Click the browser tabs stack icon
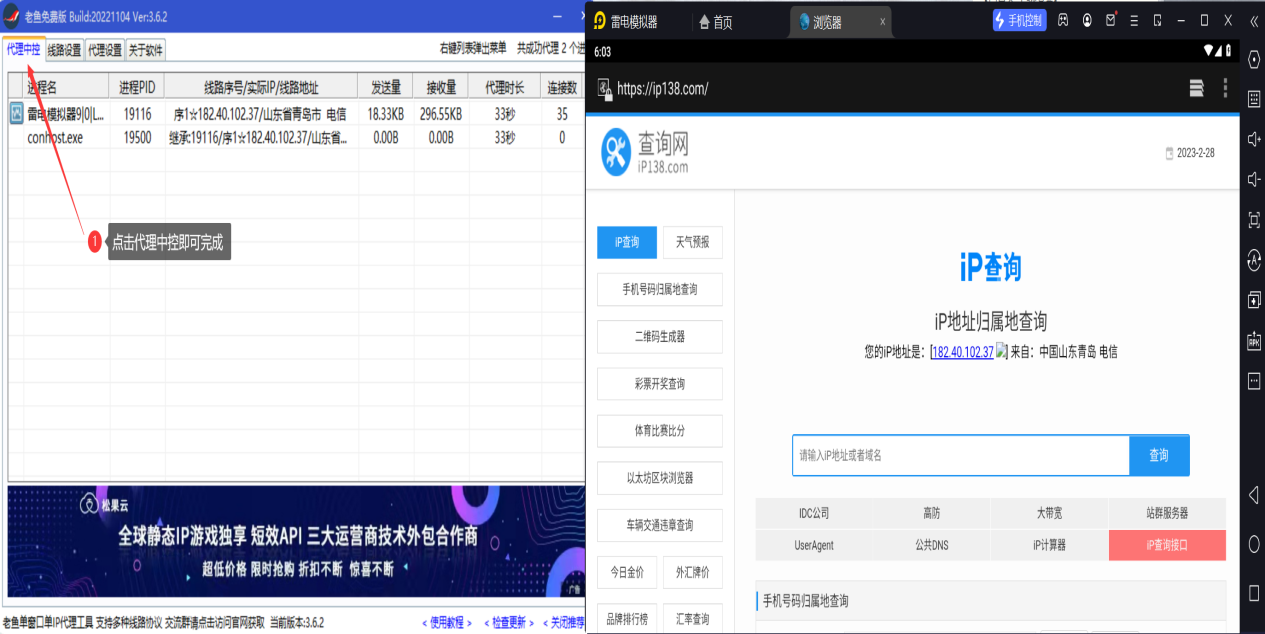The image size is (1265, 634). click(x=1196, y=88)
